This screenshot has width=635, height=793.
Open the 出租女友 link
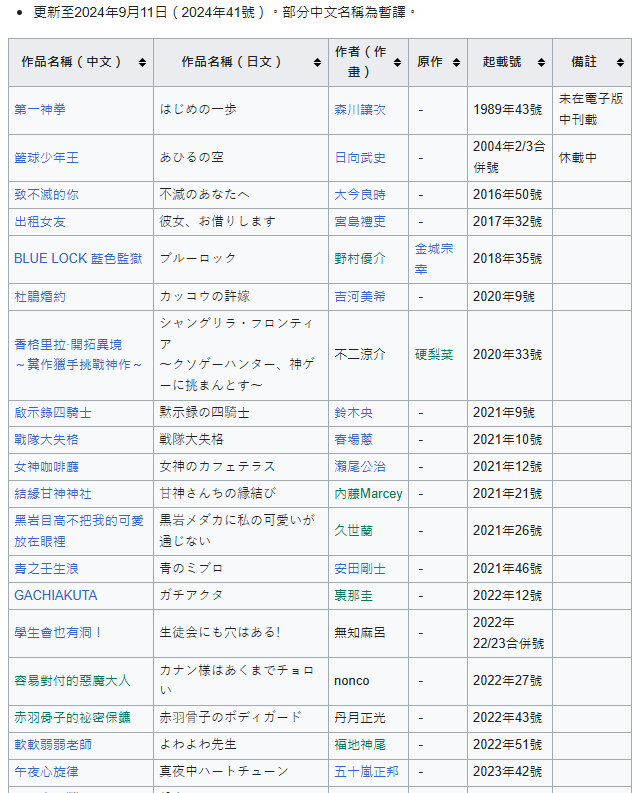click(x=40, y=222)
